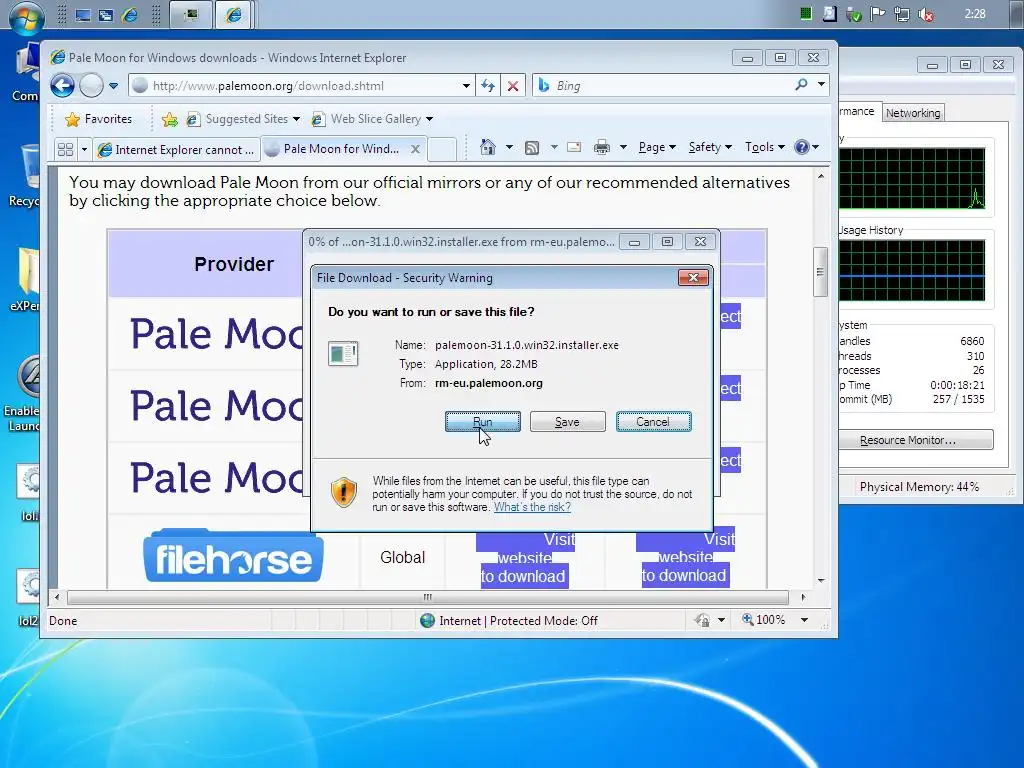Click the vertical scrollbar thumb in IE
The image size is (1024, 768).
(820, 272)
